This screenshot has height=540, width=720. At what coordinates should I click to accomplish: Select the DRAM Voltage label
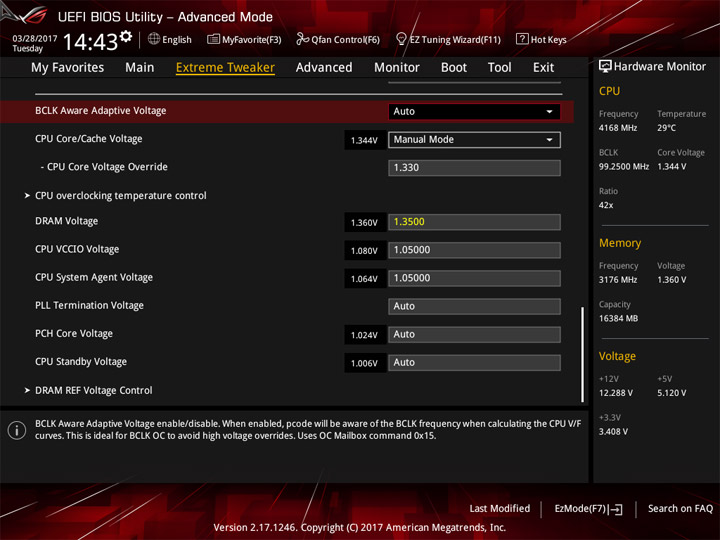[67, 221]
